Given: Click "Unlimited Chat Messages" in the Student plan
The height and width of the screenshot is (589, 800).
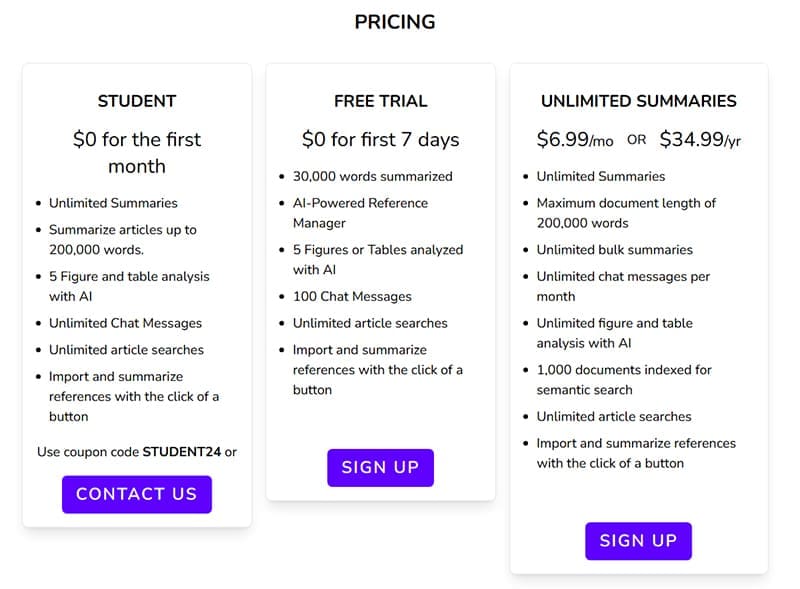Looking at the screenshot, I should [x=125, y=323].
